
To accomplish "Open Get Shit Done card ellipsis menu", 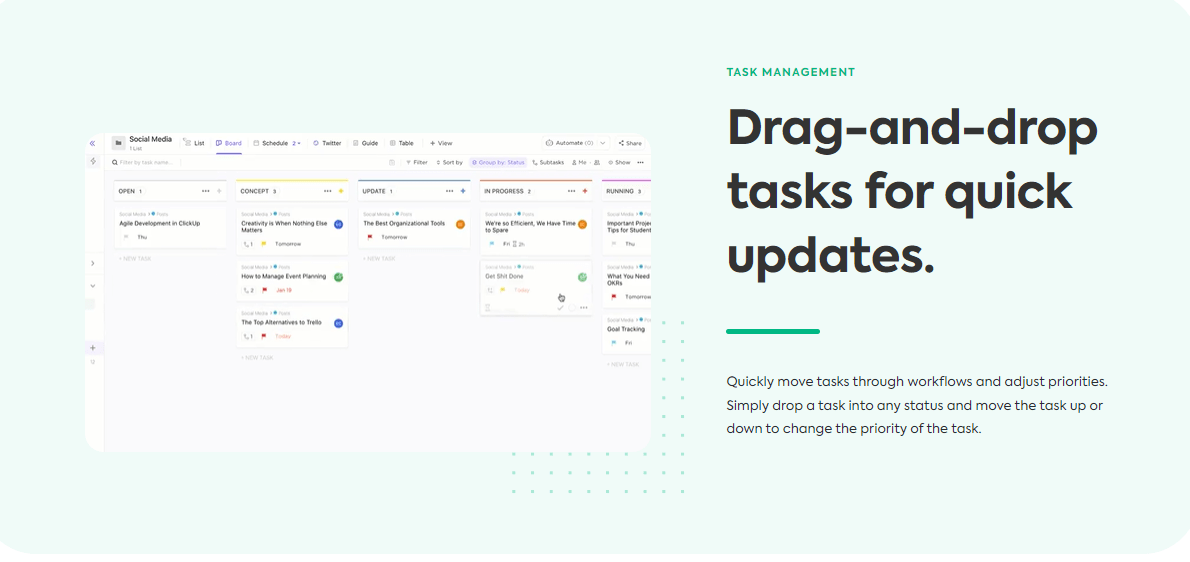I will coord(584,308).
